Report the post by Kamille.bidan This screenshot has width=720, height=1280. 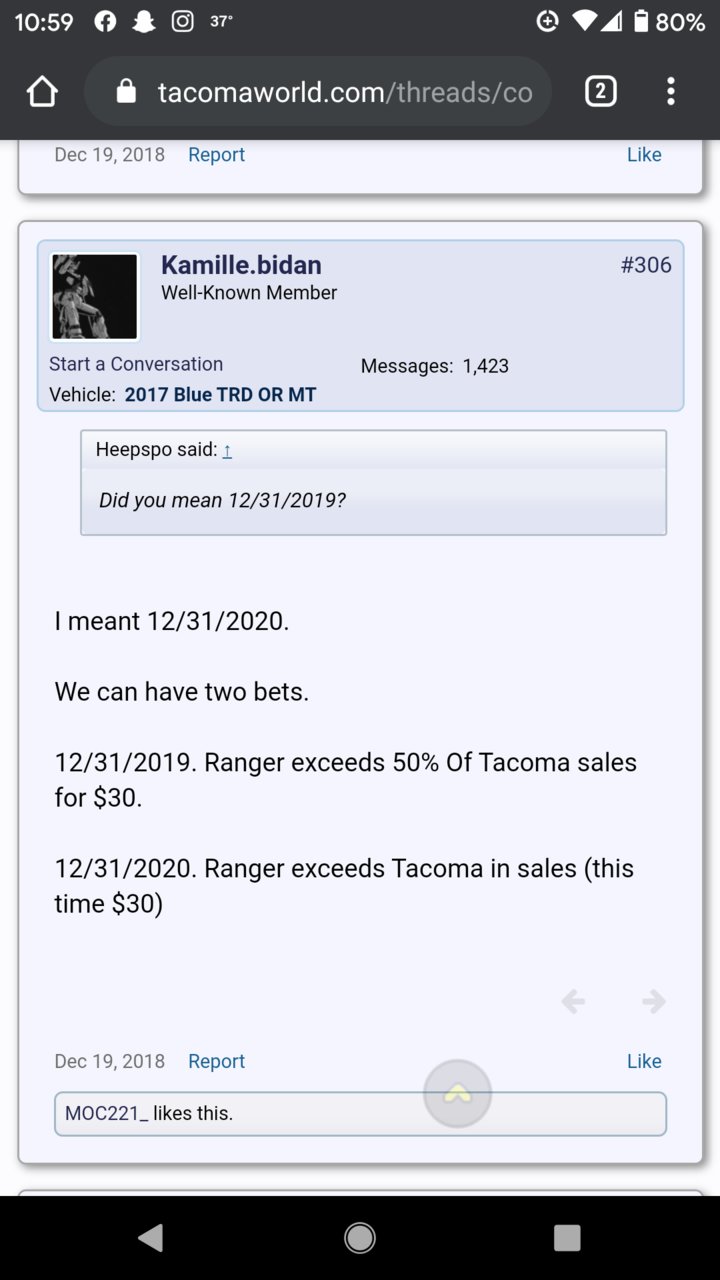coord(216,1061)
